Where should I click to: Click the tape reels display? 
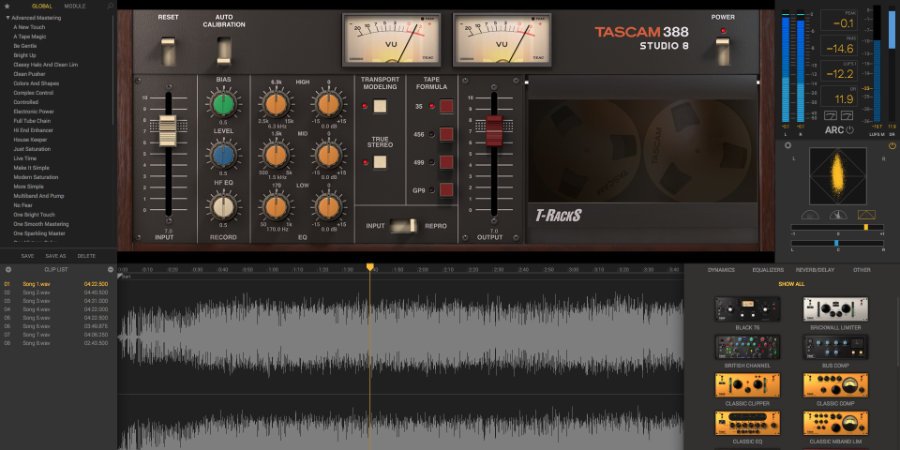(642, 151)
